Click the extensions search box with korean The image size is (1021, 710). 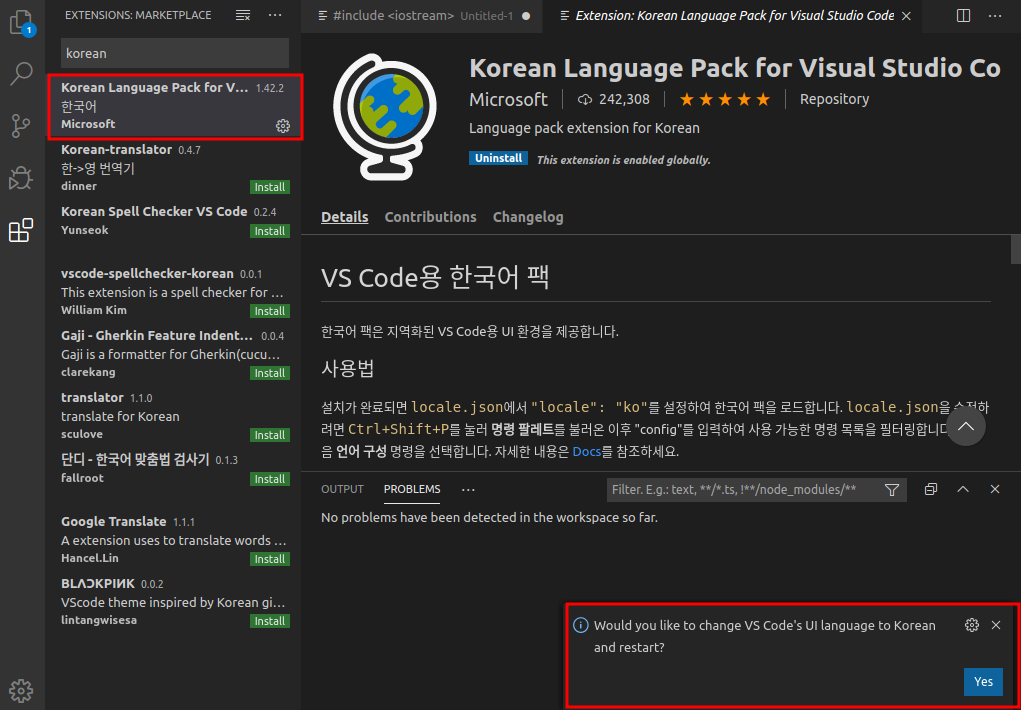pos(175,53)
